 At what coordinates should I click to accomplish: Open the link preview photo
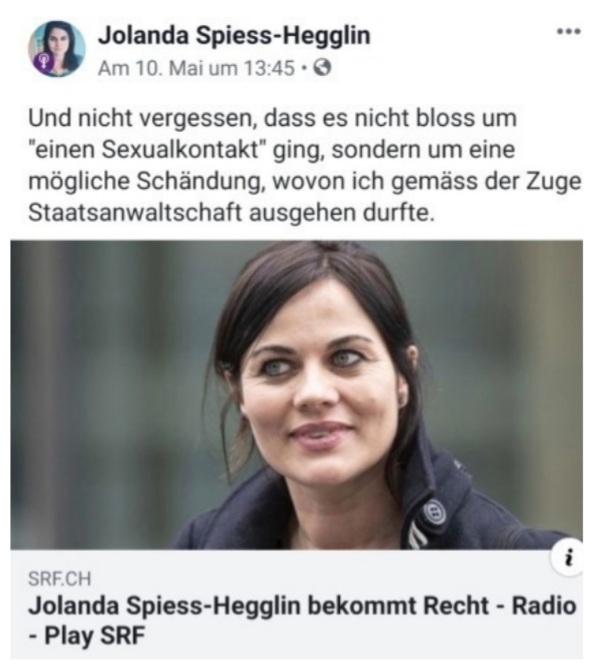tap(296, 395)
